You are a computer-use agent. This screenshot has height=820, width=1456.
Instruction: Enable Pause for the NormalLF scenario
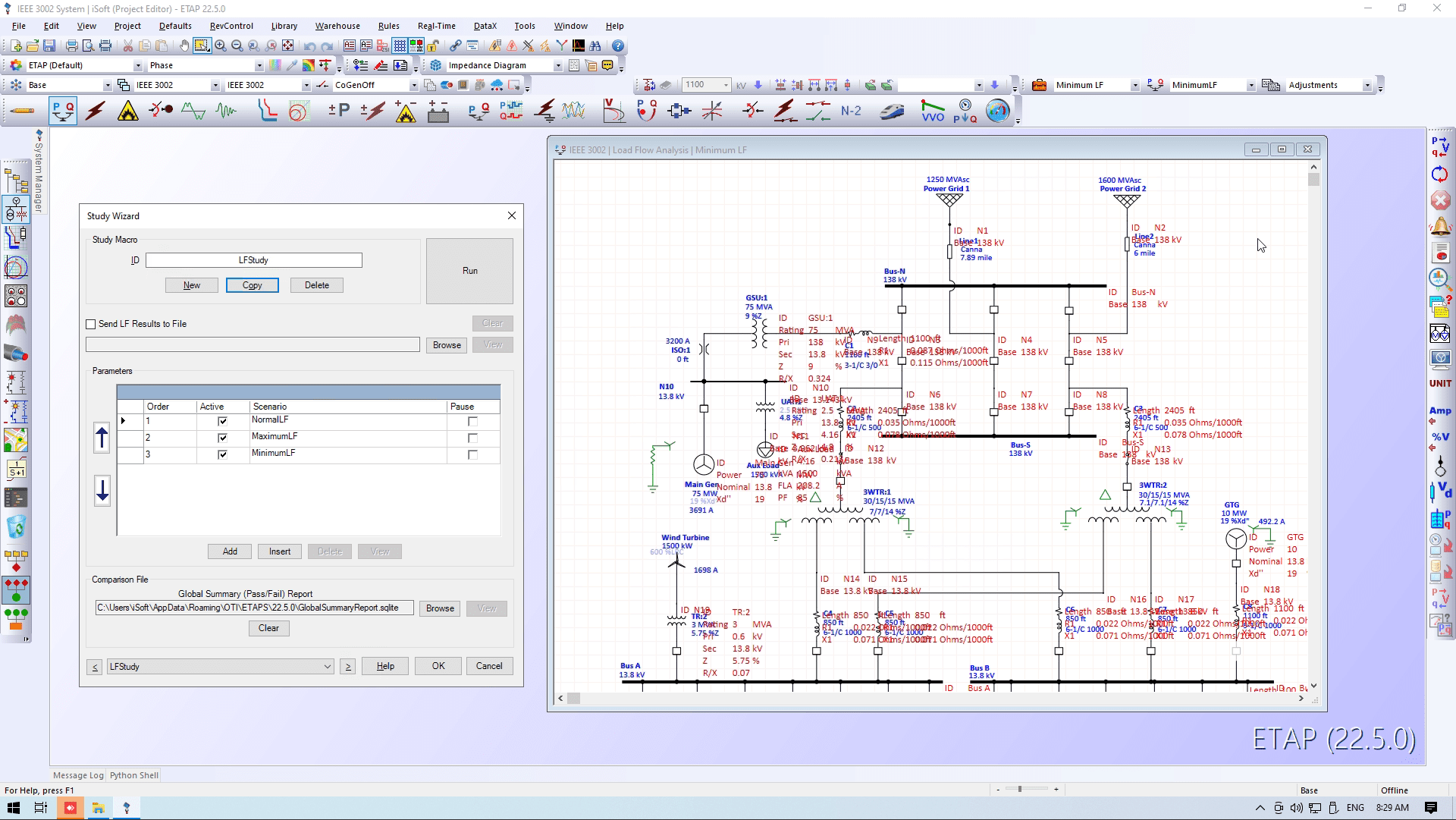click(472, 421)
